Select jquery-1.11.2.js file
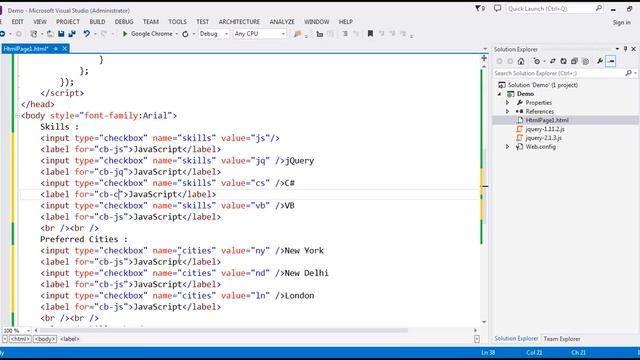 click(x=544, y=129)
